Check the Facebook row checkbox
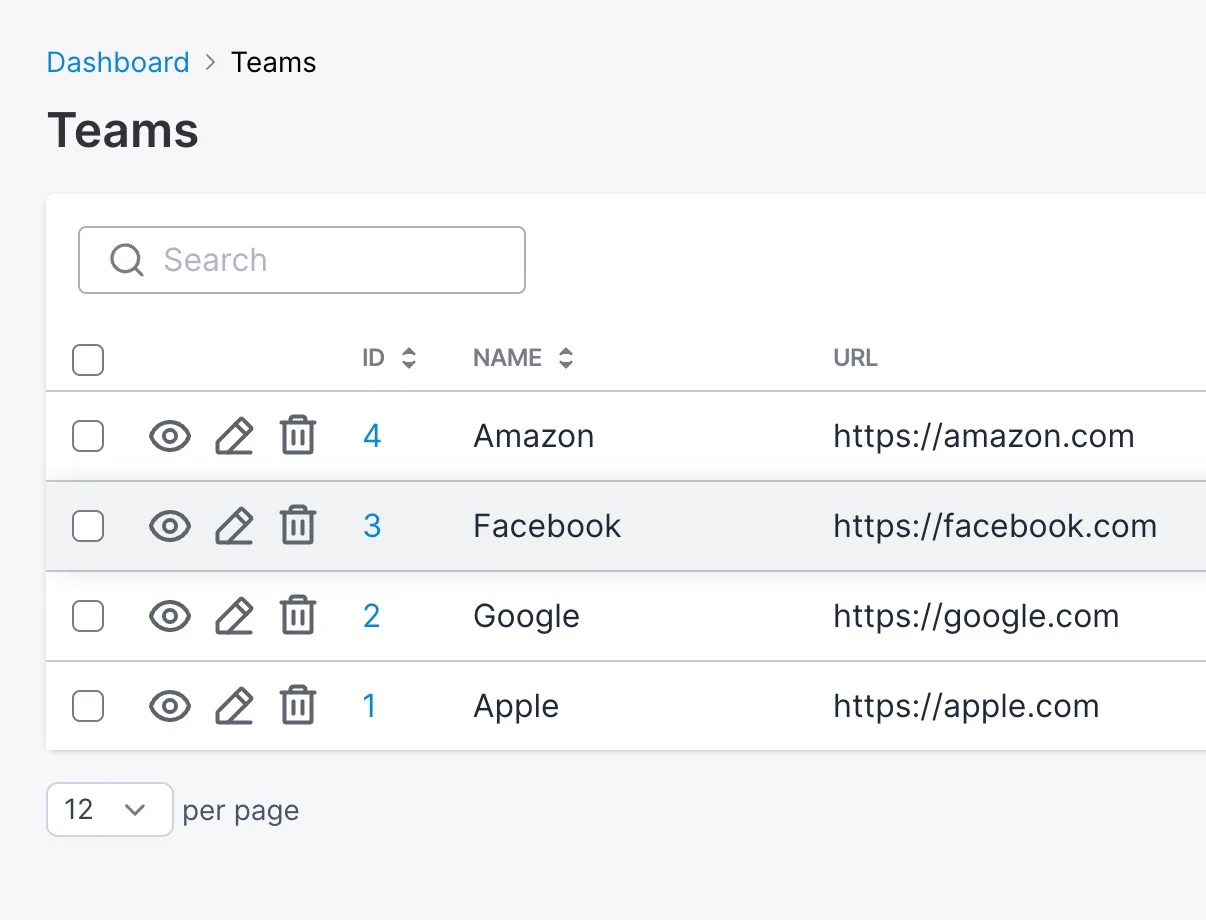Screen dimensions: 1206x920 coord(88,526)
